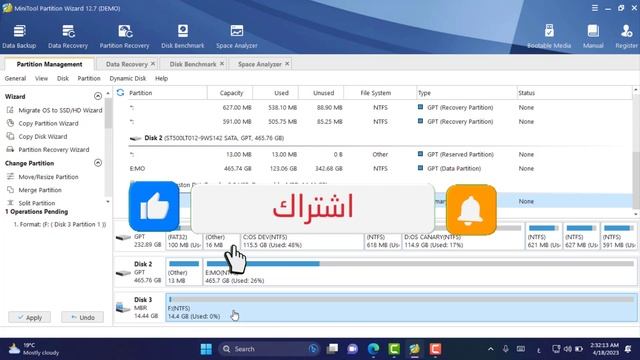Open the Partition menu

89,78
